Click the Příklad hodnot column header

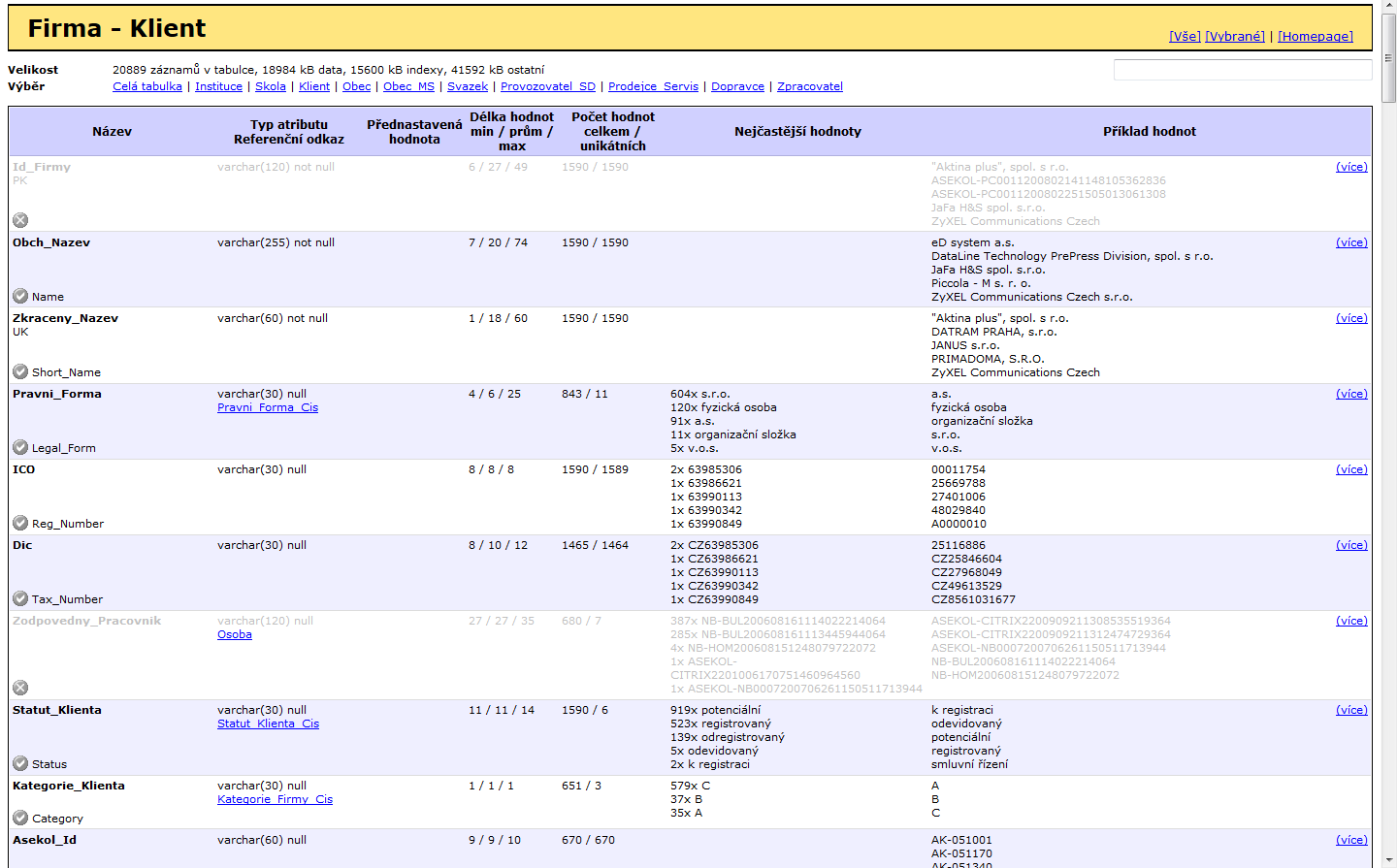point(1150,131)
